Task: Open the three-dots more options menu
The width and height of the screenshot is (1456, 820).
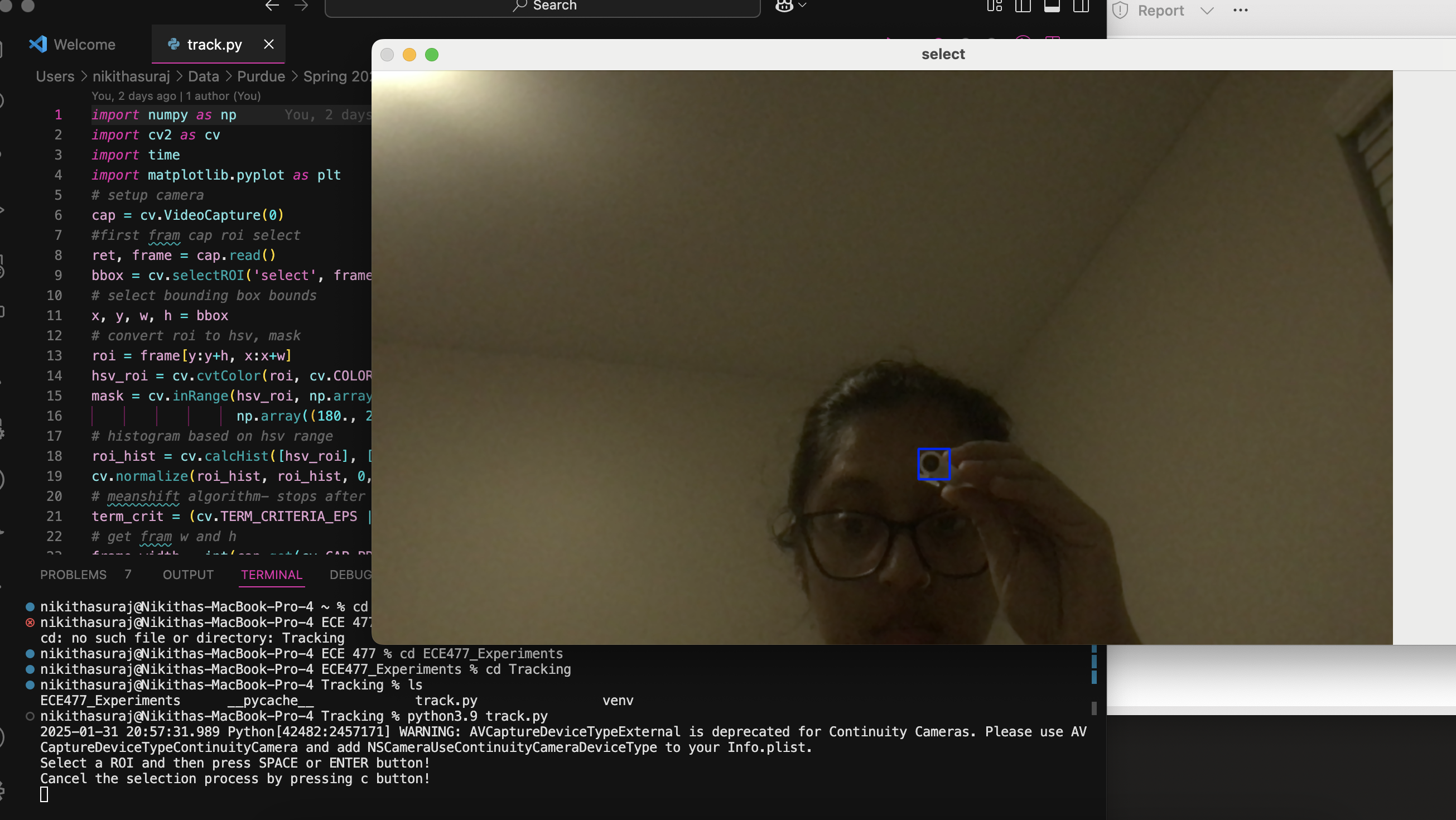Action: [1240, 11]
